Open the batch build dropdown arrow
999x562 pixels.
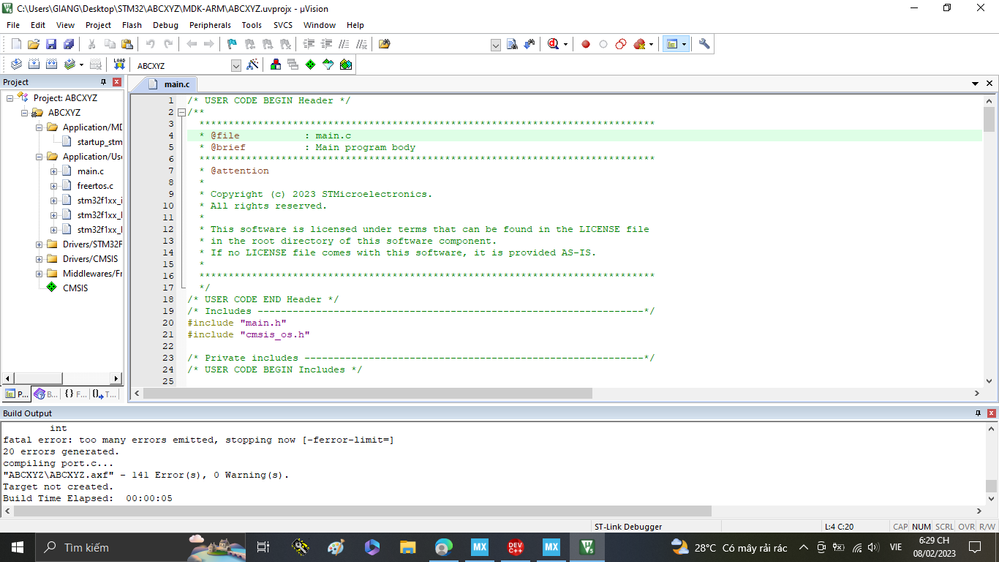coord(82,65)
